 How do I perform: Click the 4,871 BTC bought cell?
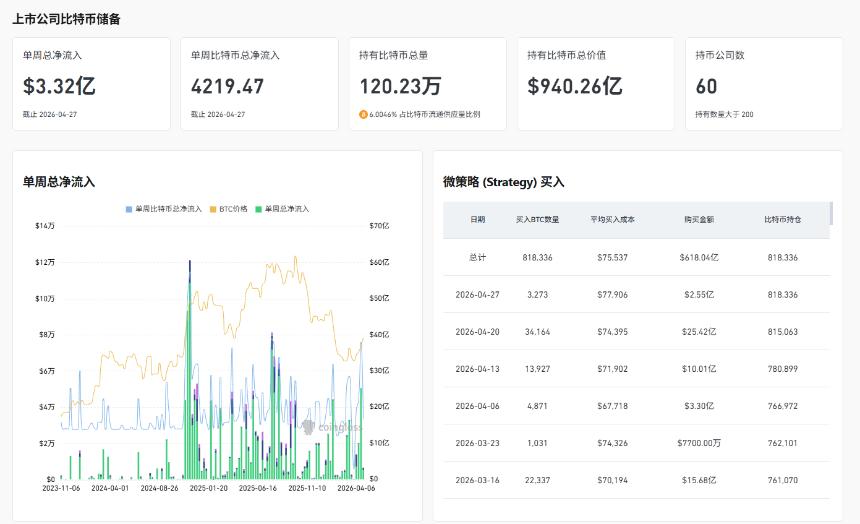point(537,406)
